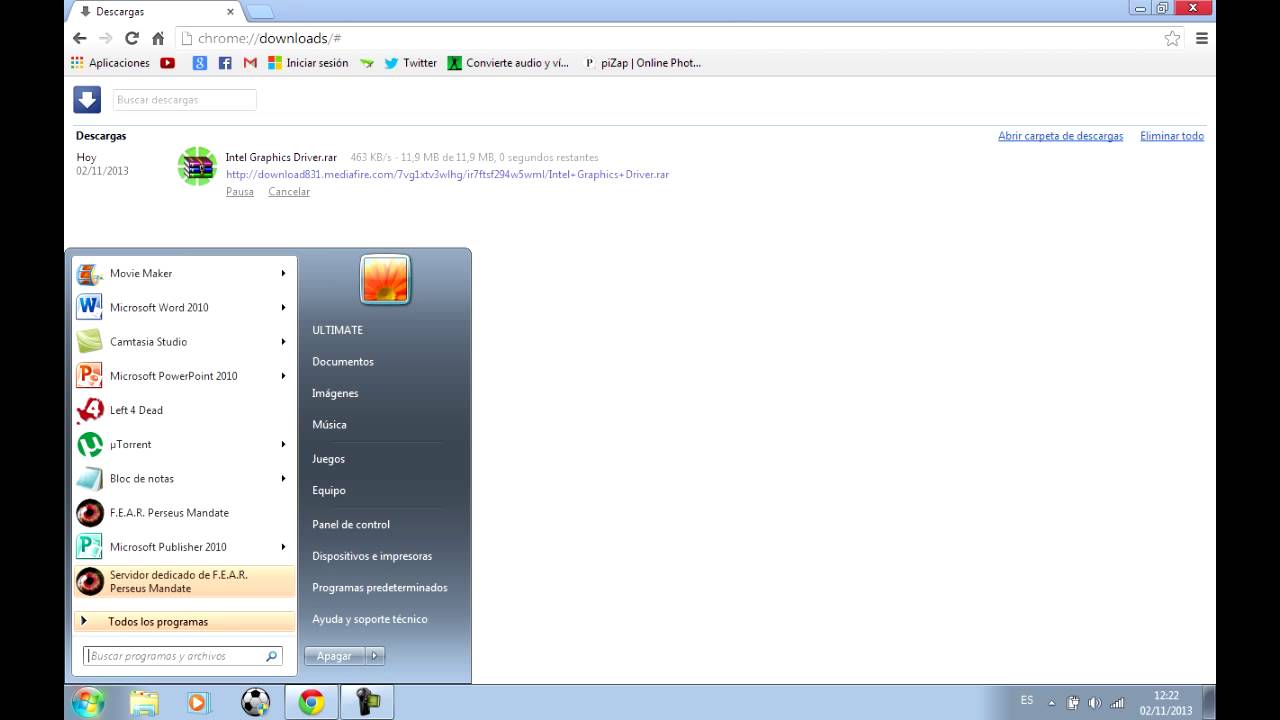Launch Left 4 Dead from the Start menu
Screen dimensions: 1280x720
[x=185, y=410]
